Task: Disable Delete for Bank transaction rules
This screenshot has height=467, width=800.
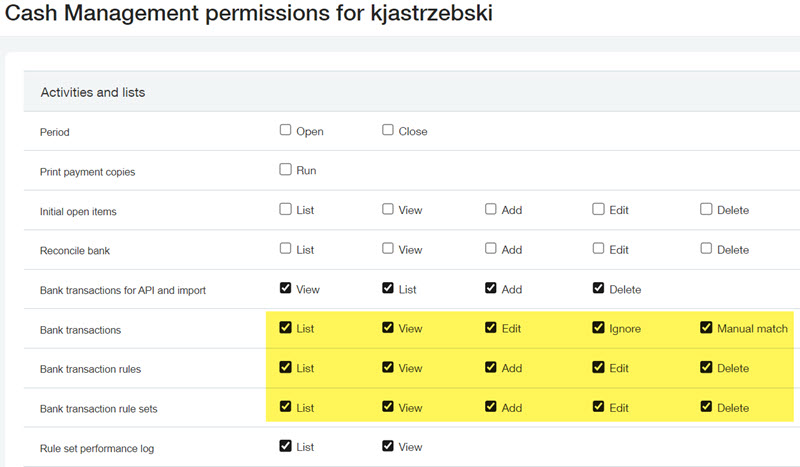Action: point(706,367)
